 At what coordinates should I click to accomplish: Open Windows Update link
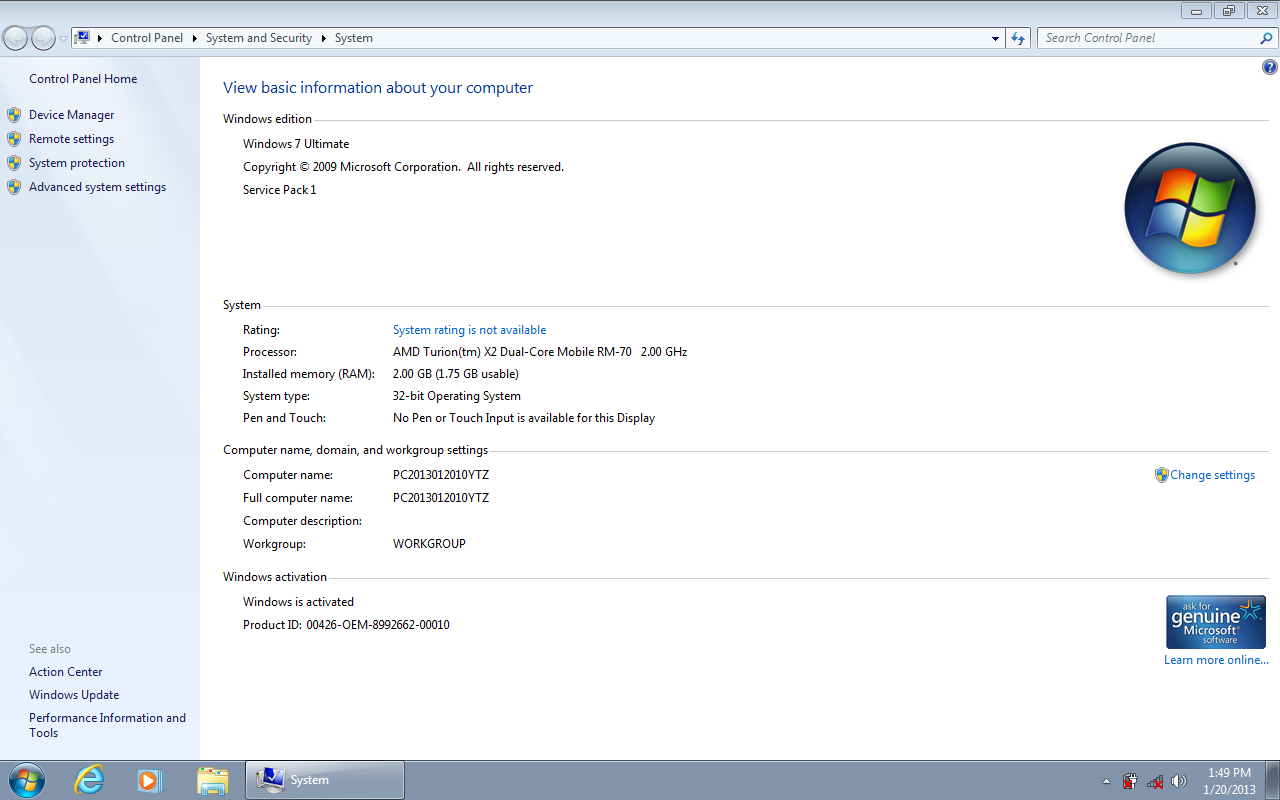74,695
